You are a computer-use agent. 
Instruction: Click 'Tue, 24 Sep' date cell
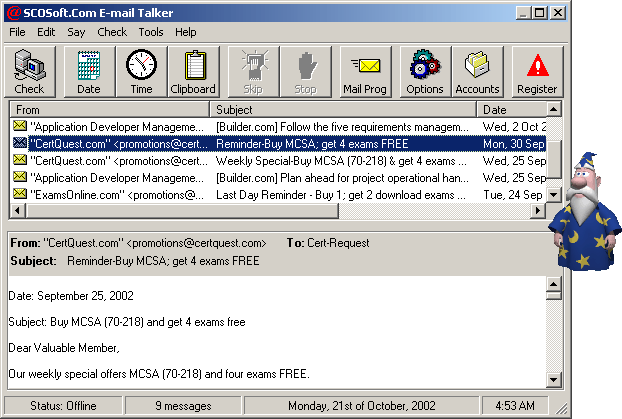[x=513, y=195]
